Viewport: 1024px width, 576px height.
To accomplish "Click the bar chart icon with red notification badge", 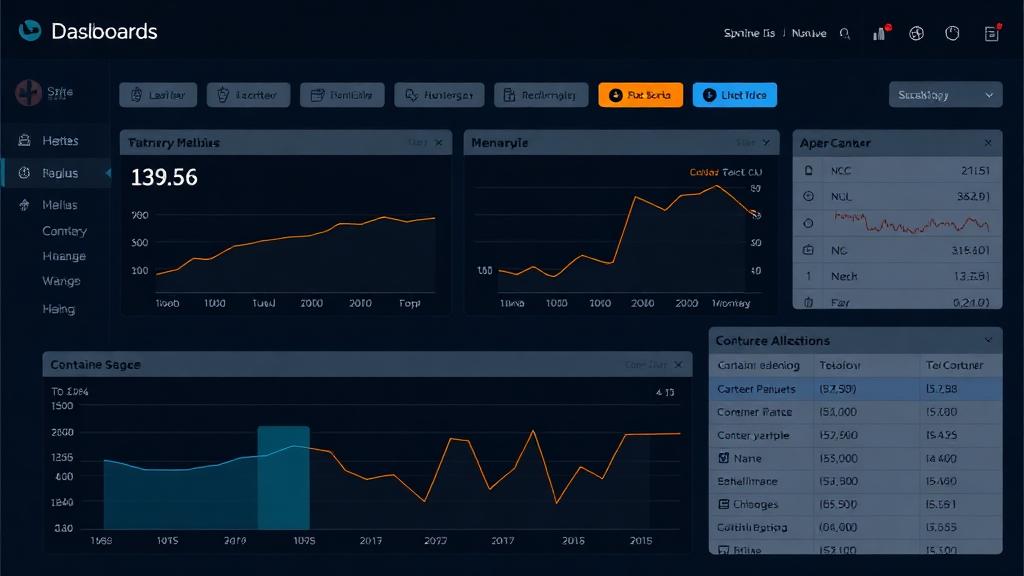I will click(x=879, y=33).
